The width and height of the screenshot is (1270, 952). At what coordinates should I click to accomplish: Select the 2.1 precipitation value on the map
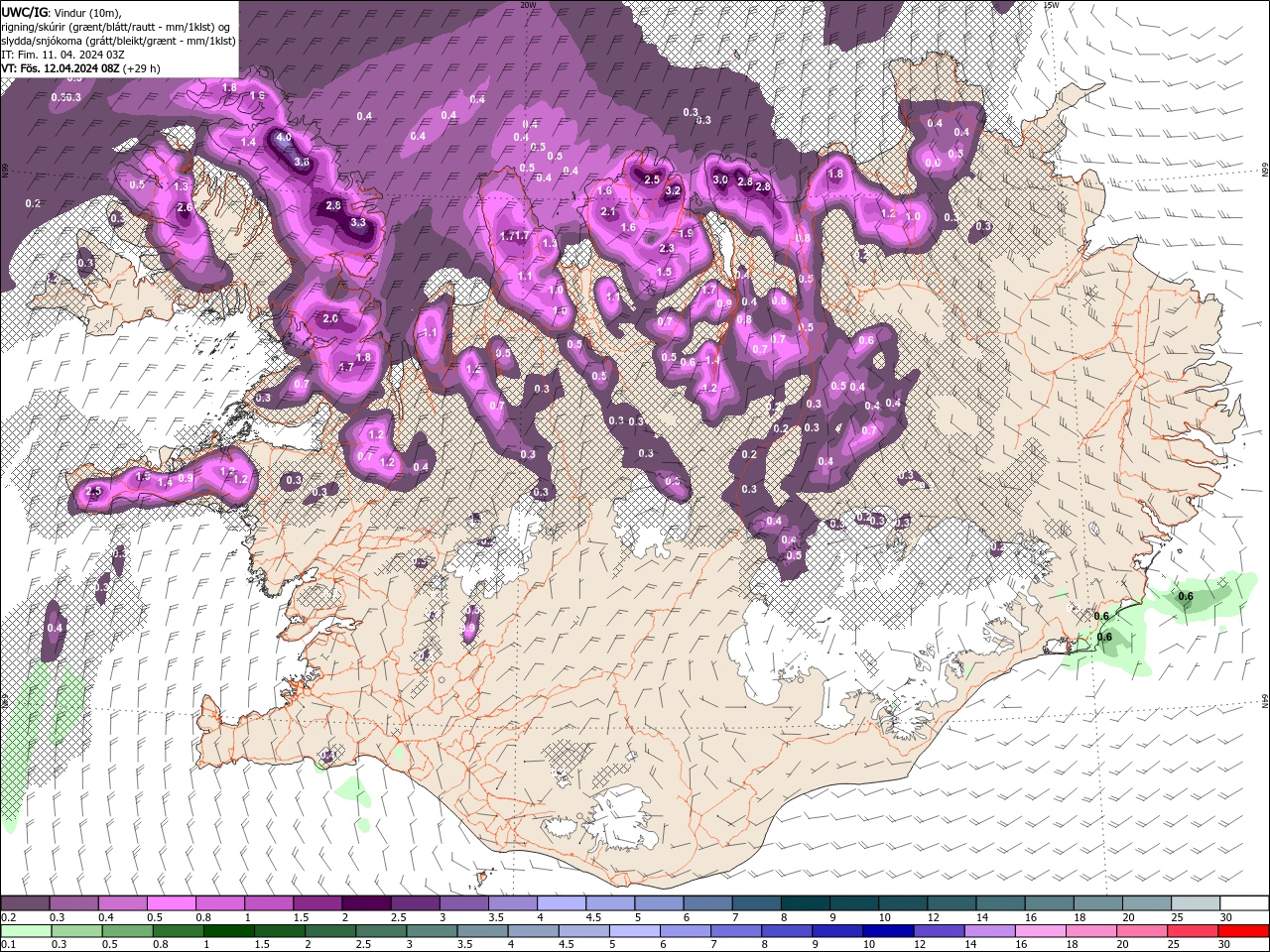608,212
